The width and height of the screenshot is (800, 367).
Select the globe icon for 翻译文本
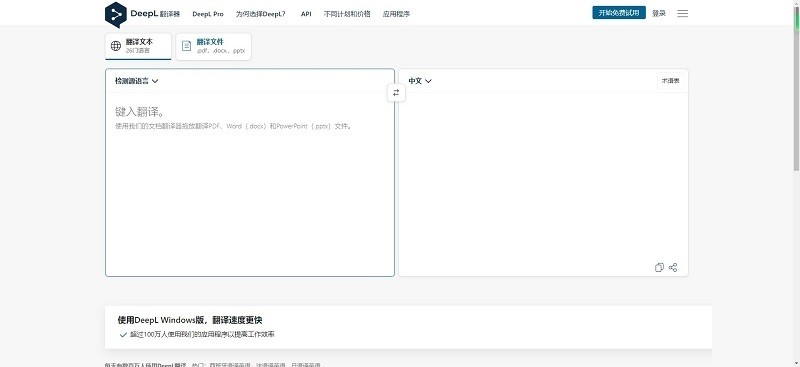coord(116,46)
